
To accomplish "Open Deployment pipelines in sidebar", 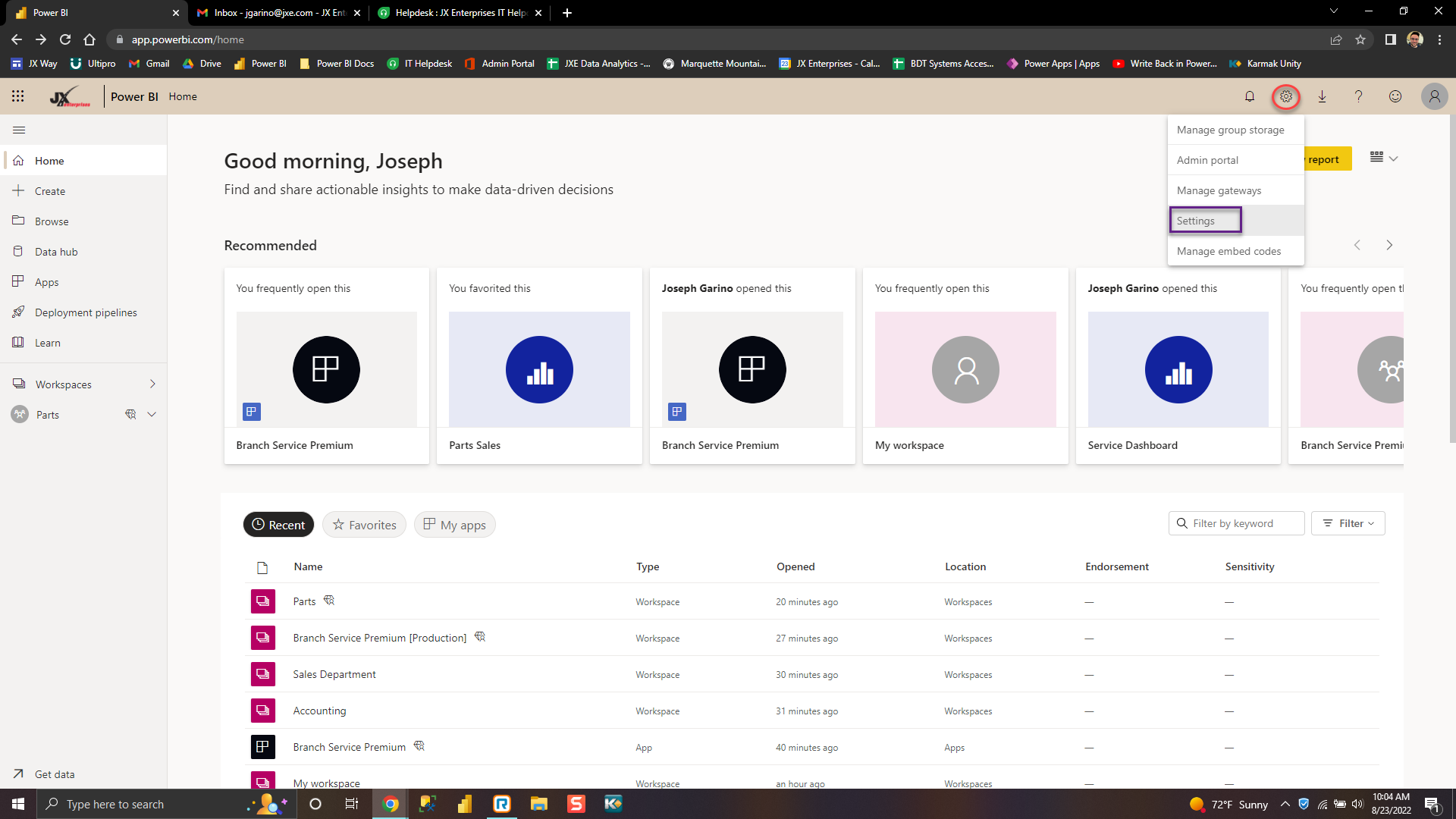I will tap(86, 312).
